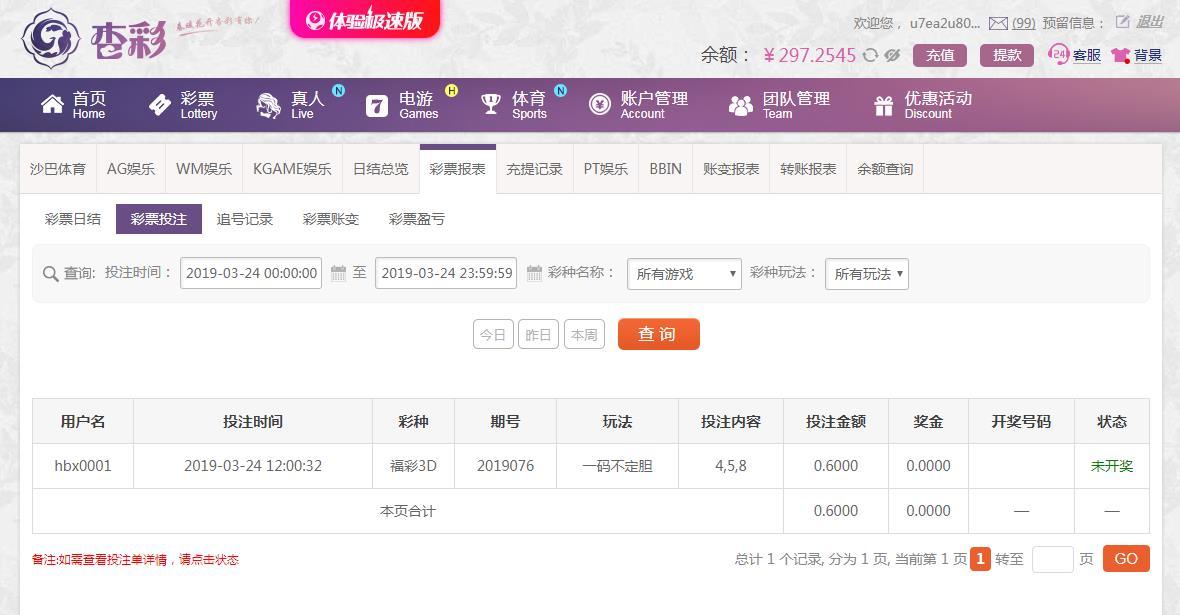
Task: Toggle balance visibility eye icon
Action: coord(893,55)
